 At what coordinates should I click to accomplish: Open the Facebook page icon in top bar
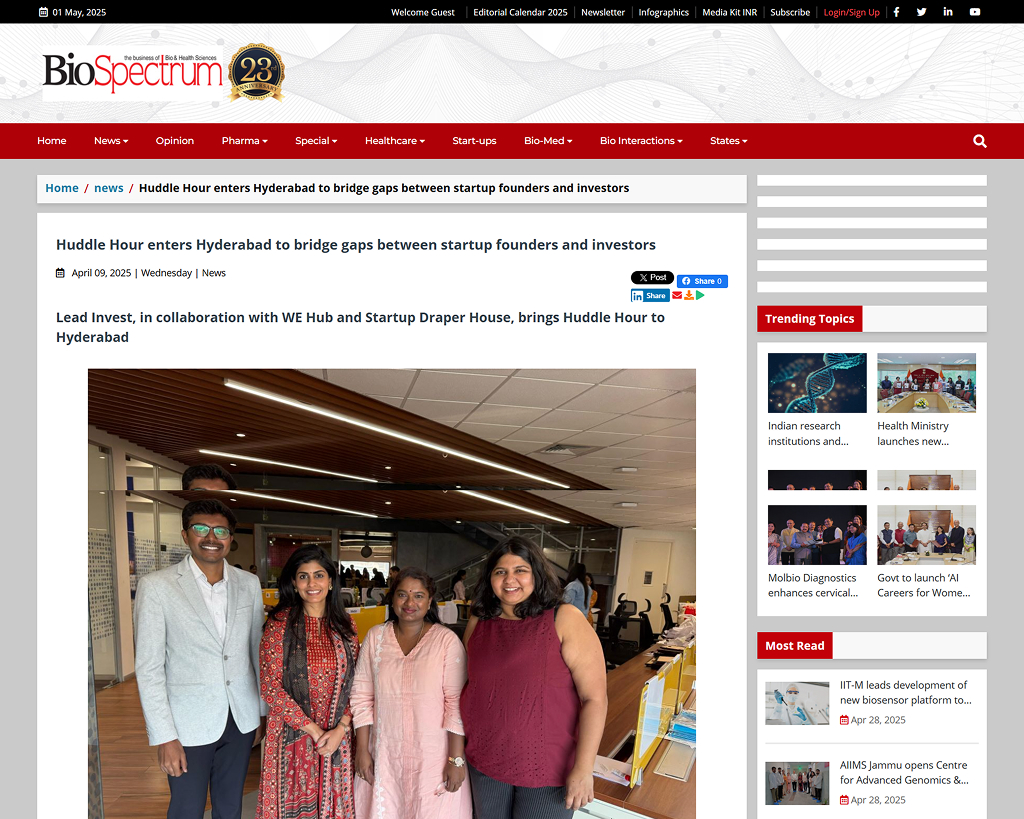(897, 12)
